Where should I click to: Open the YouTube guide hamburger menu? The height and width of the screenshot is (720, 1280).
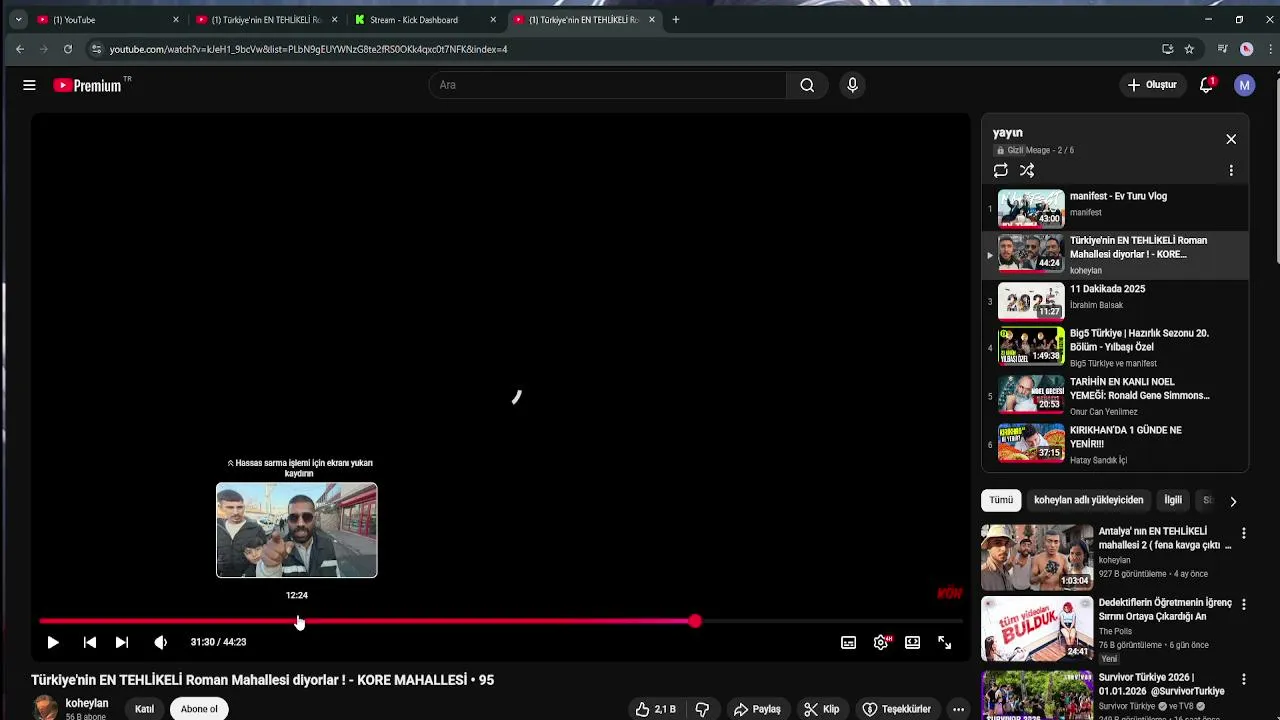29,85
